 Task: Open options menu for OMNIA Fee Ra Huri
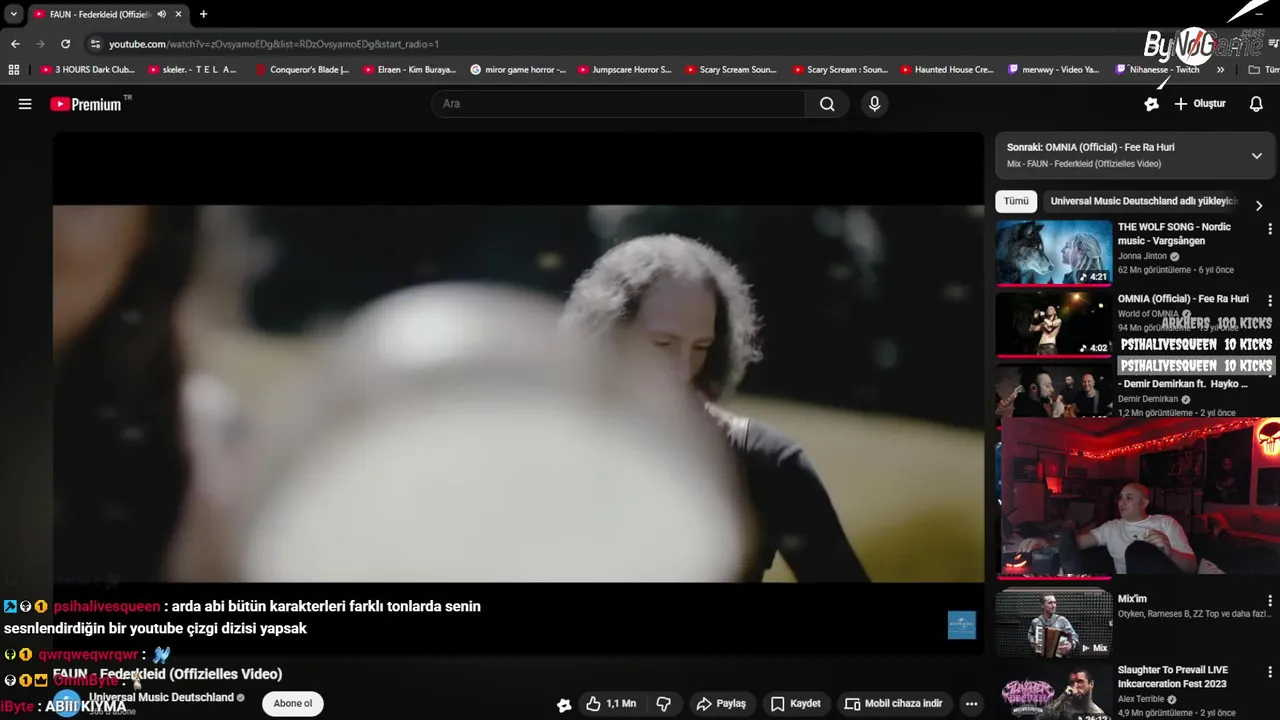tap(1270, 300)
